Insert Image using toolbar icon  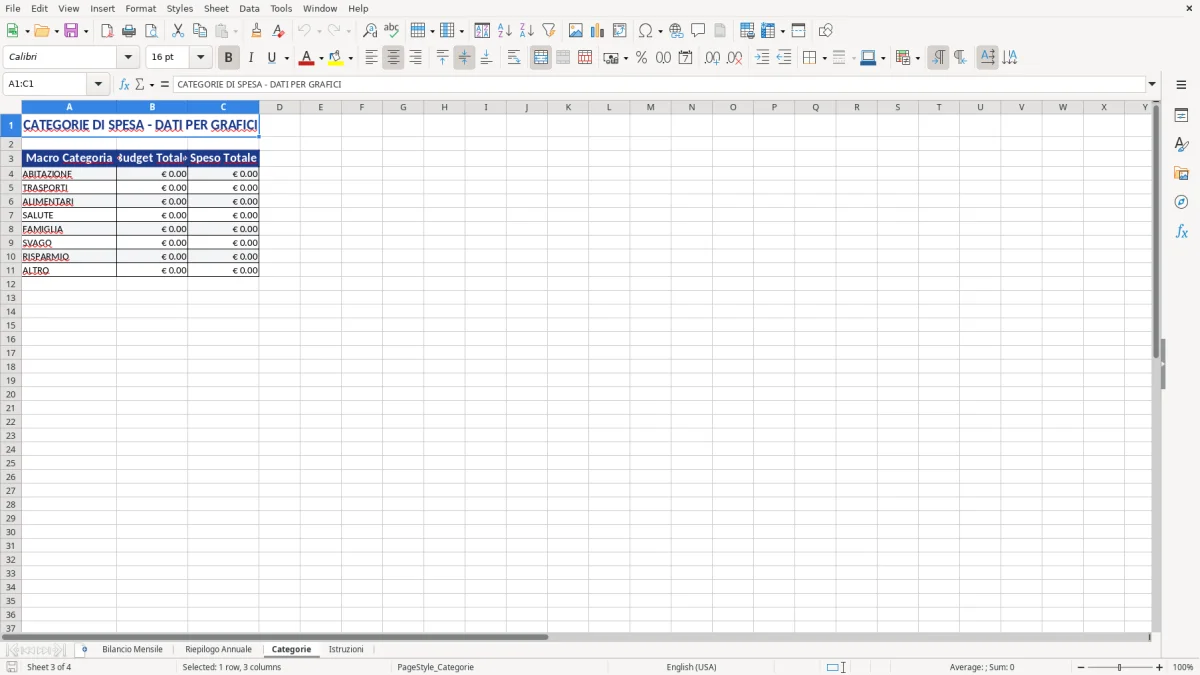(576, 31)
